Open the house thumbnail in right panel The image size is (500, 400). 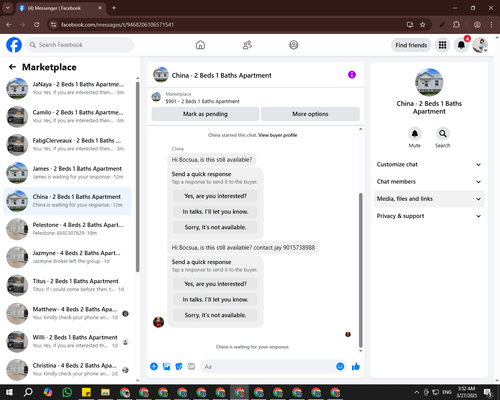pyautogui.click(x=429, y=82)
